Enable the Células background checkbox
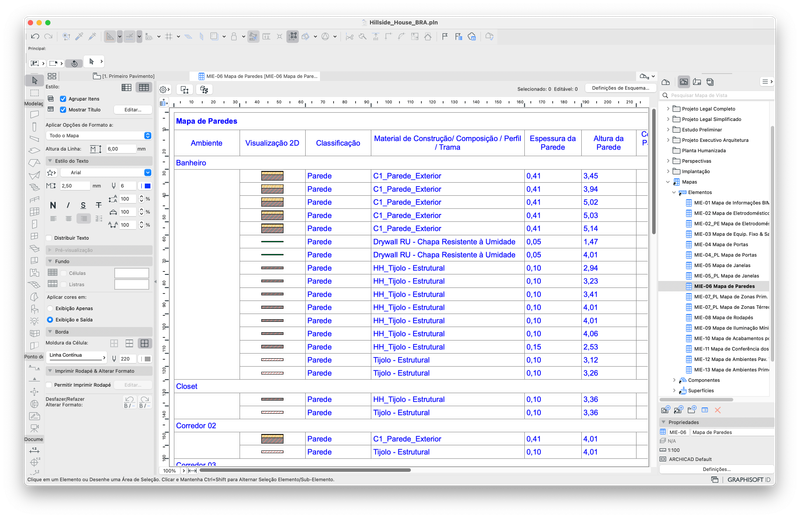The height and width of the screenshot is (518, 800). click(64, 273)
